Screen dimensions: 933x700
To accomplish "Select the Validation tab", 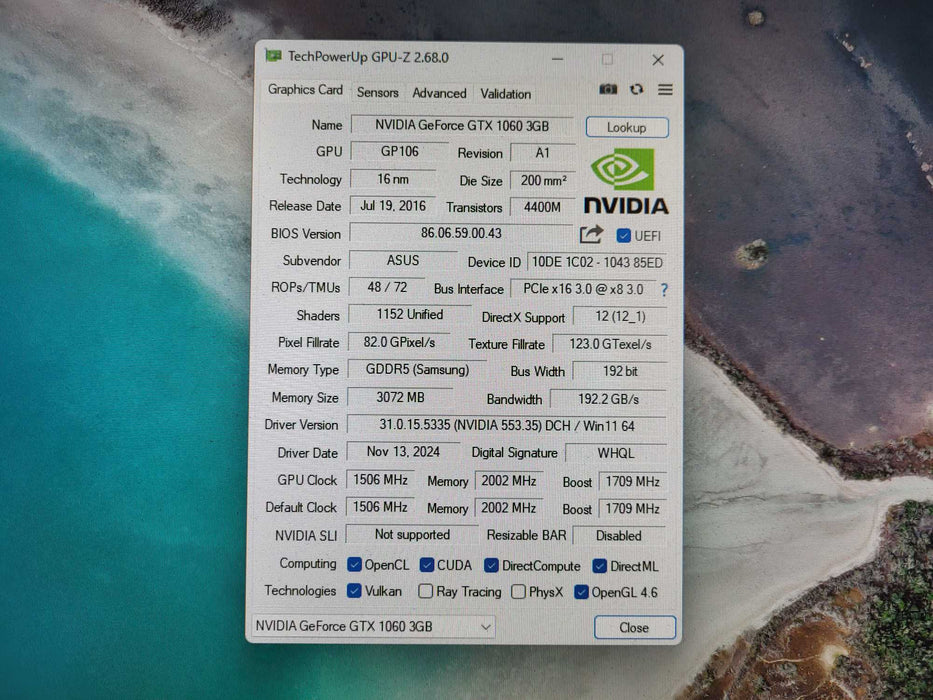I will click(505, 92).
